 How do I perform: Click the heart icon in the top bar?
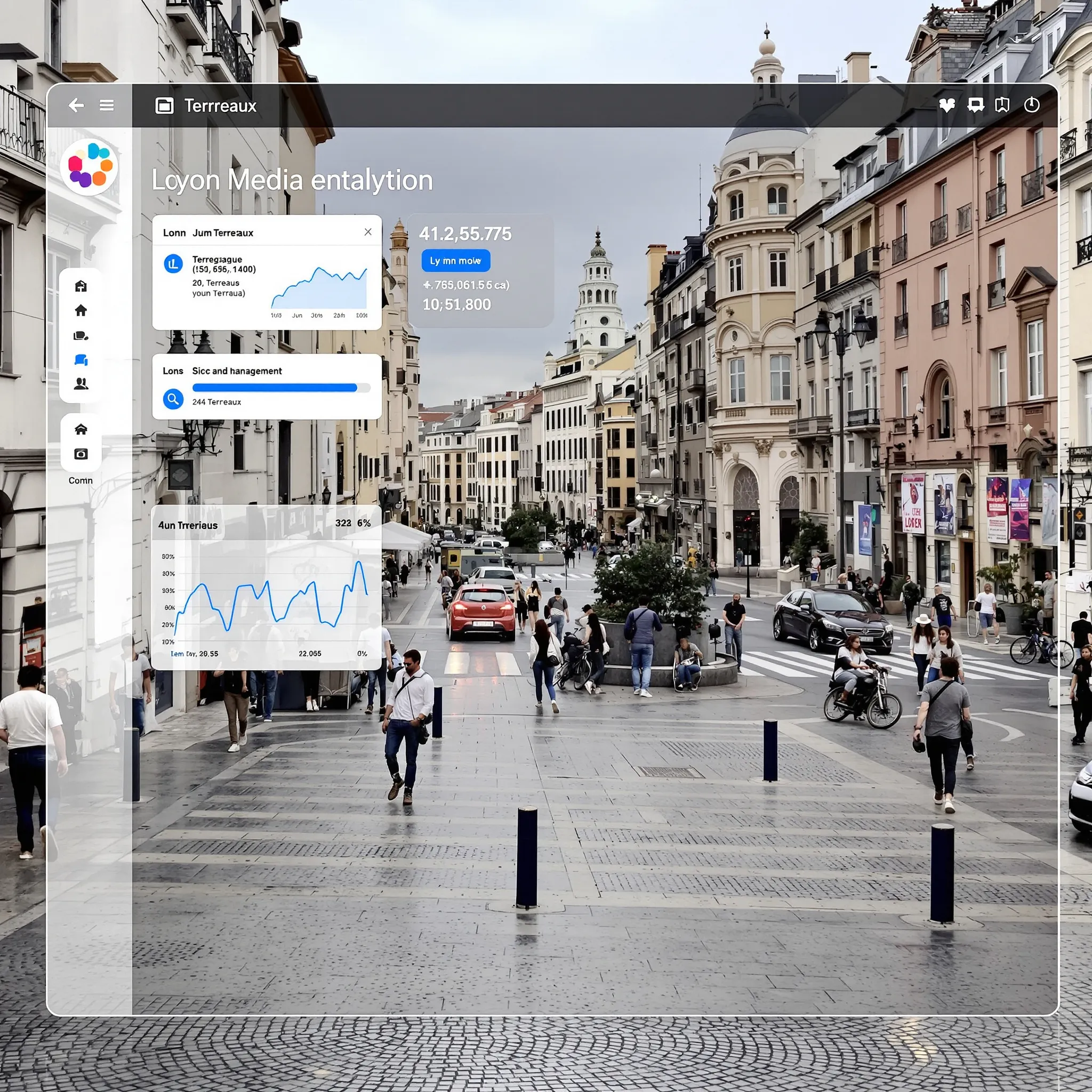pos(948,105)
